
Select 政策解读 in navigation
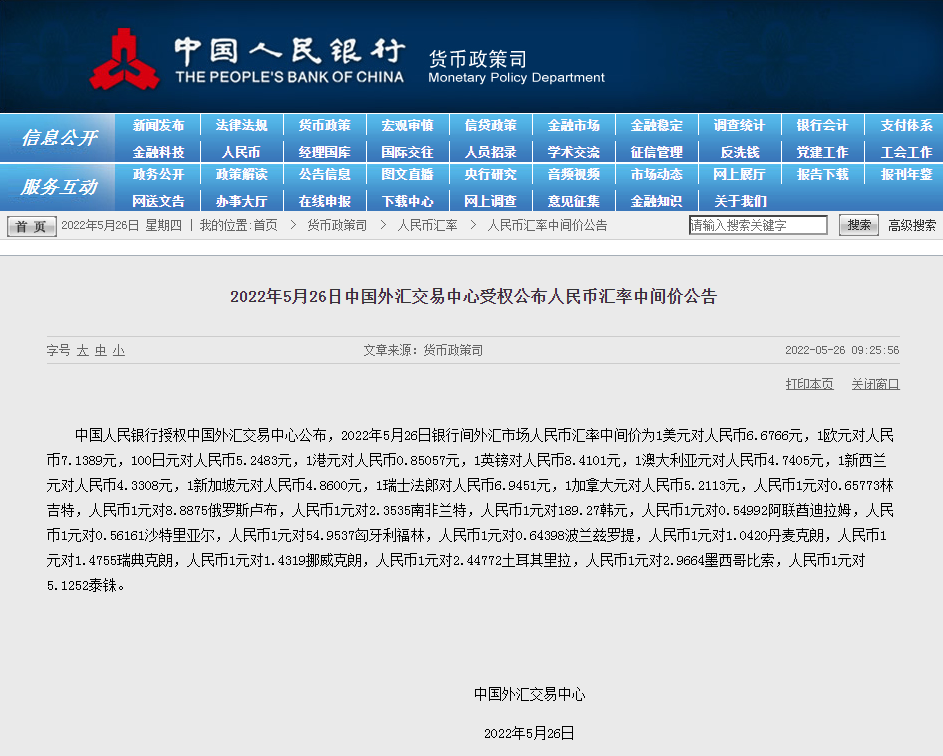pyautogui.click(x=241, y=174)
